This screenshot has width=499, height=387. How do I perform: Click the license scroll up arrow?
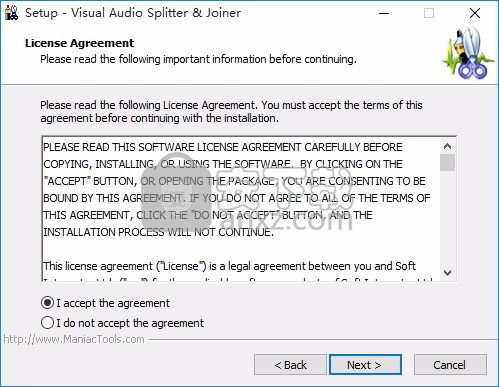point(447,146)
